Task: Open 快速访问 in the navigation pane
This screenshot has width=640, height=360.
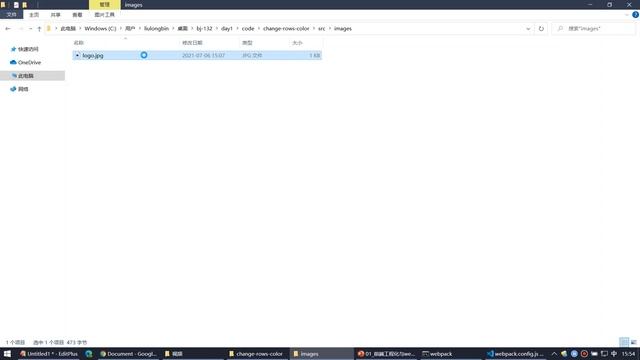Action: [x=28, y=49]
